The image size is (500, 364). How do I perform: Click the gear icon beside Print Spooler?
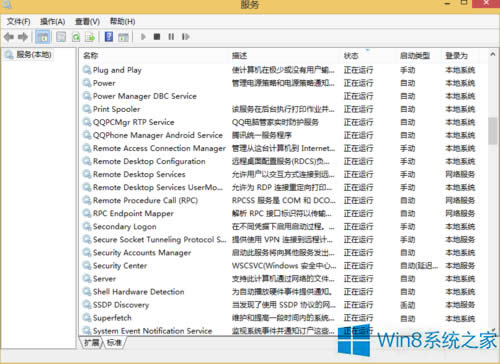point(87,109)
